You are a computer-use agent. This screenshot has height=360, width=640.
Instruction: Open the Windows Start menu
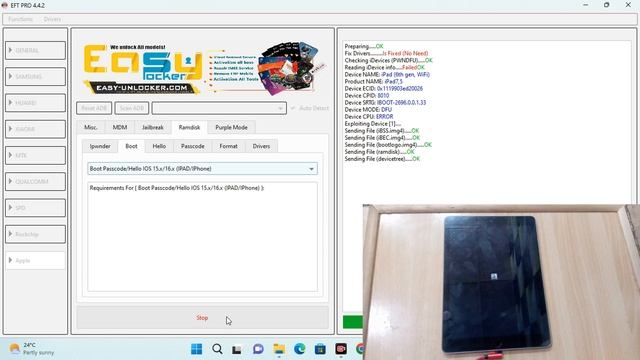pos(196,349)
